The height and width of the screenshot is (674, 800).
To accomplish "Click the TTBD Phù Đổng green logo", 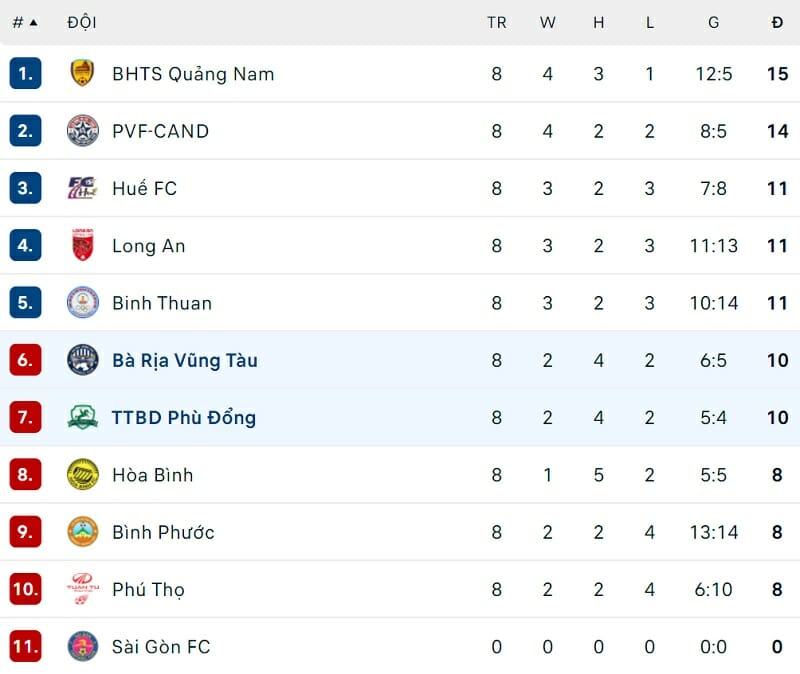I will (82, 417).
